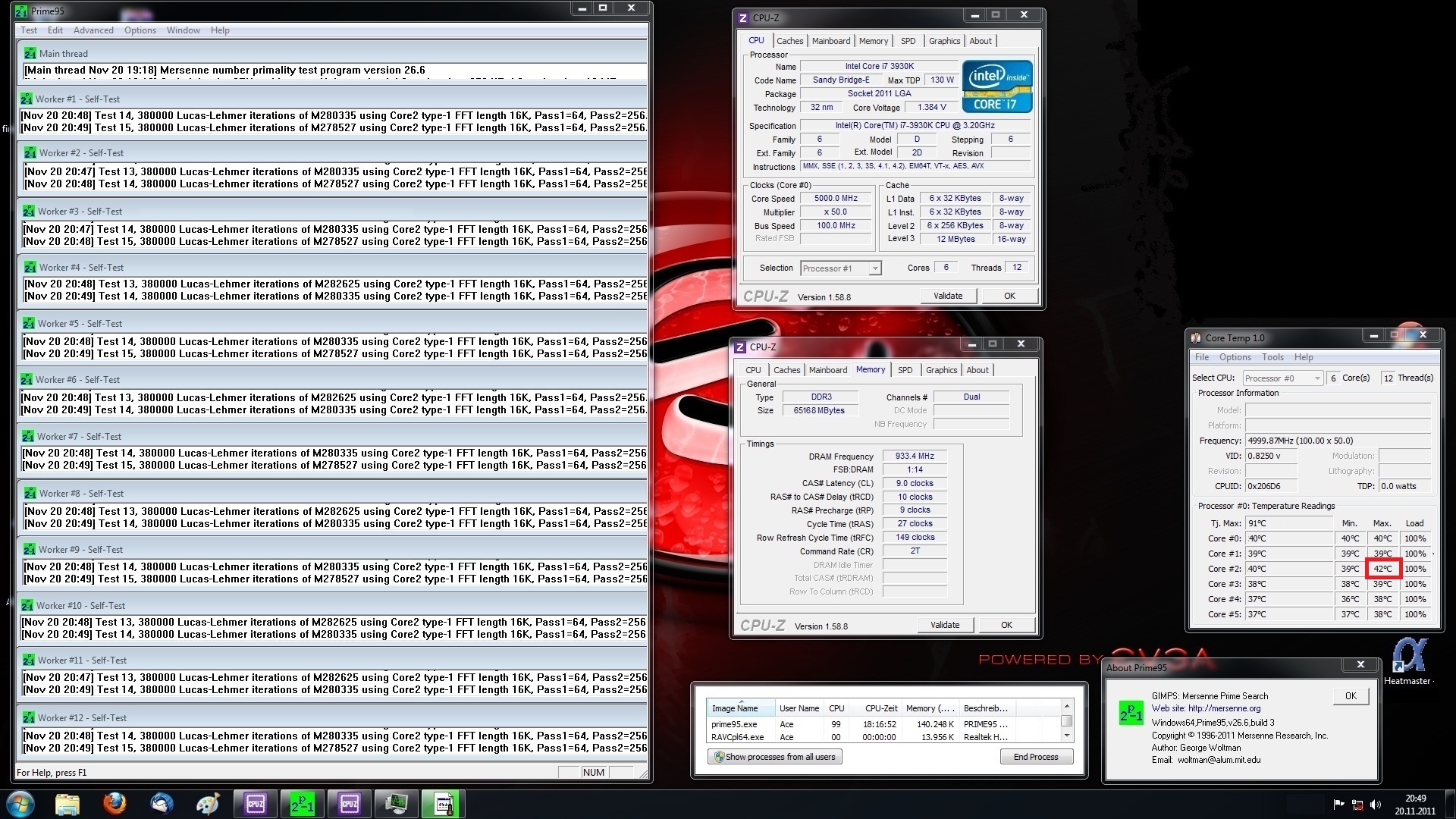Confirm About Prime95 dialog with OK
1456x819 pixels.
point(1351,695)
